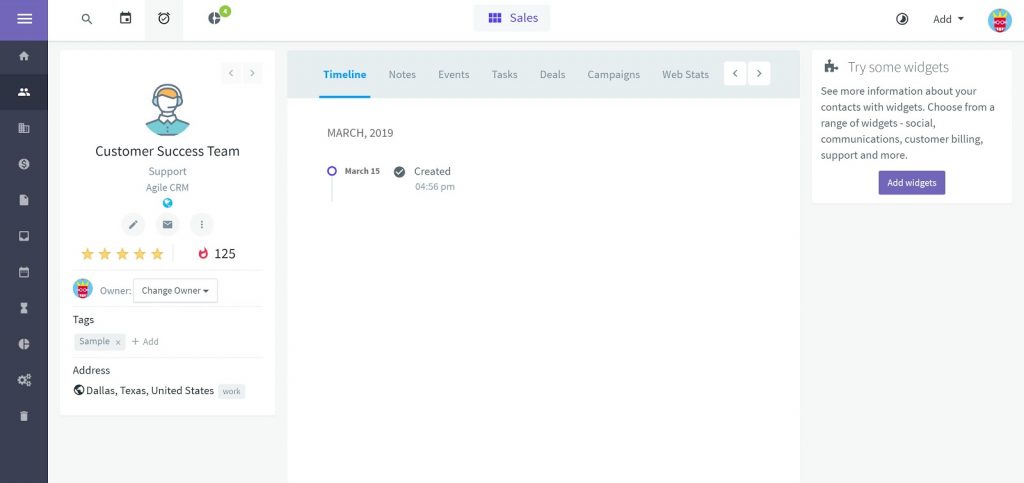Click the owner avatar image

click(83, 289)
